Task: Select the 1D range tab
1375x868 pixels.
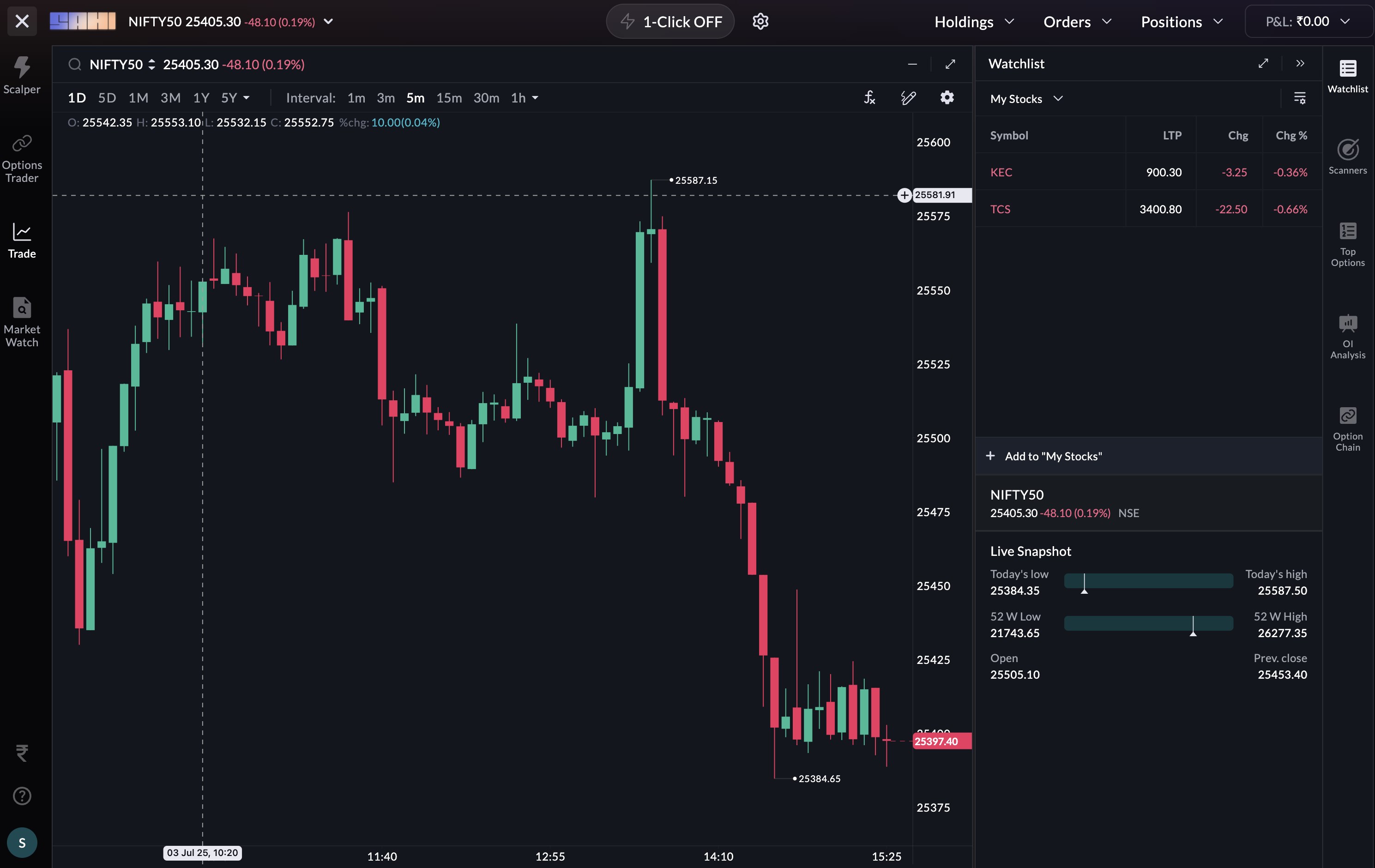Action: coord(77,98)
